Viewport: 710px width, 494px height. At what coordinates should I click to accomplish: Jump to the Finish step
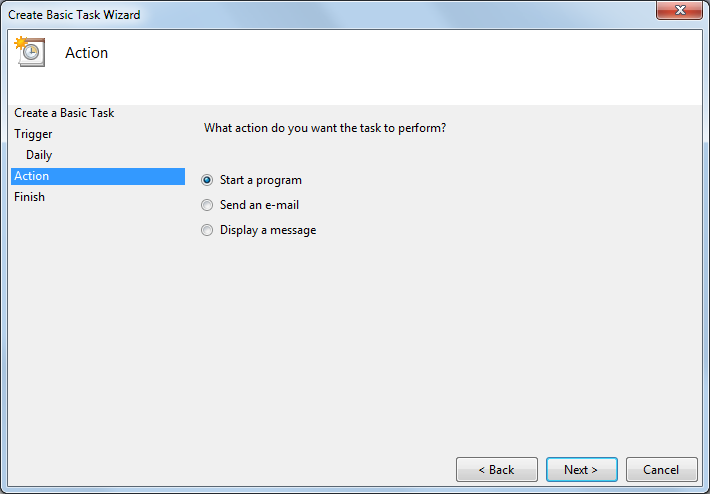29,197
